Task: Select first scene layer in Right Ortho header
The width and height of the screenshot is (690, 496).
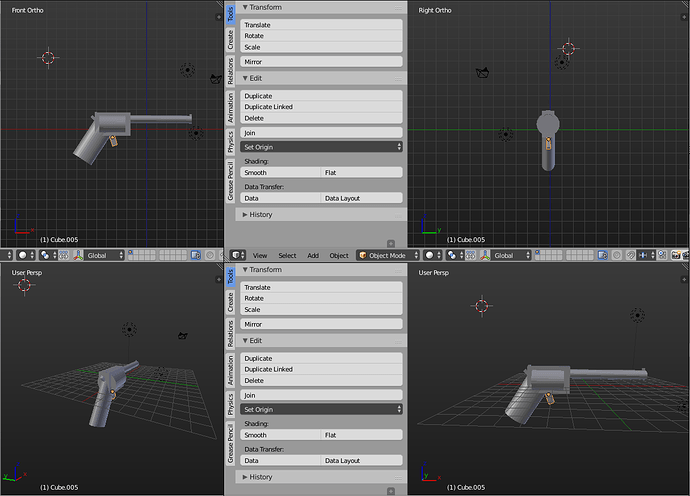Action: (x=539, y=253)
